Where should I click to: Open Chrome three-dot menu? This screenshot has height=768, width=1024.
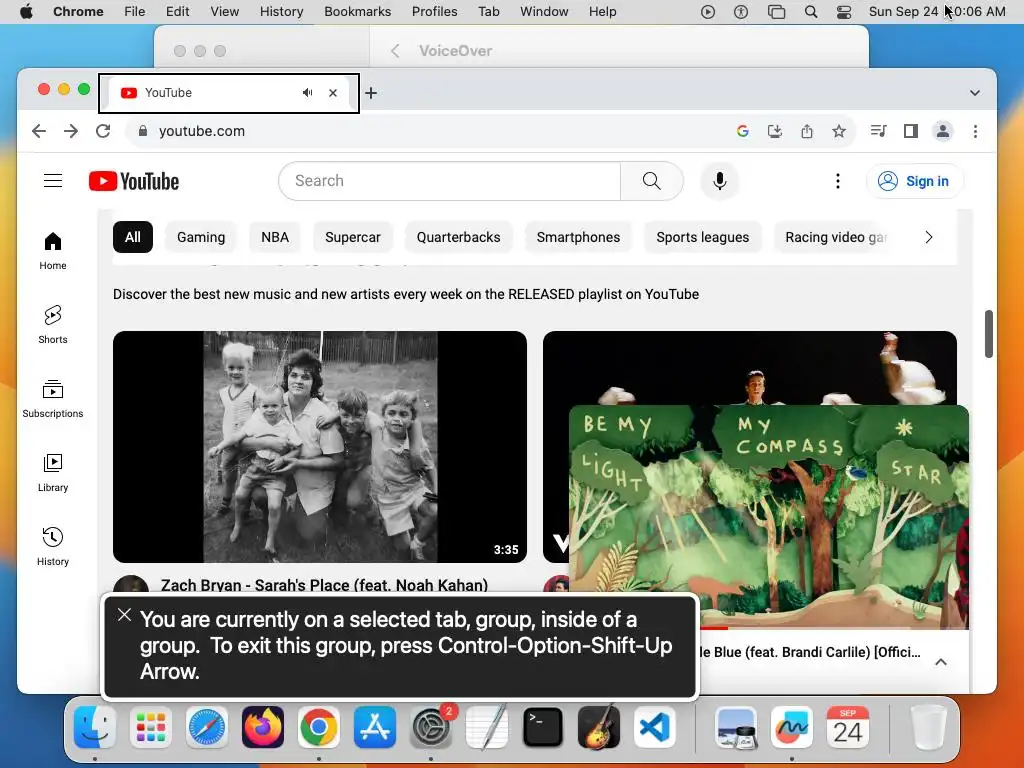(976, 131)
